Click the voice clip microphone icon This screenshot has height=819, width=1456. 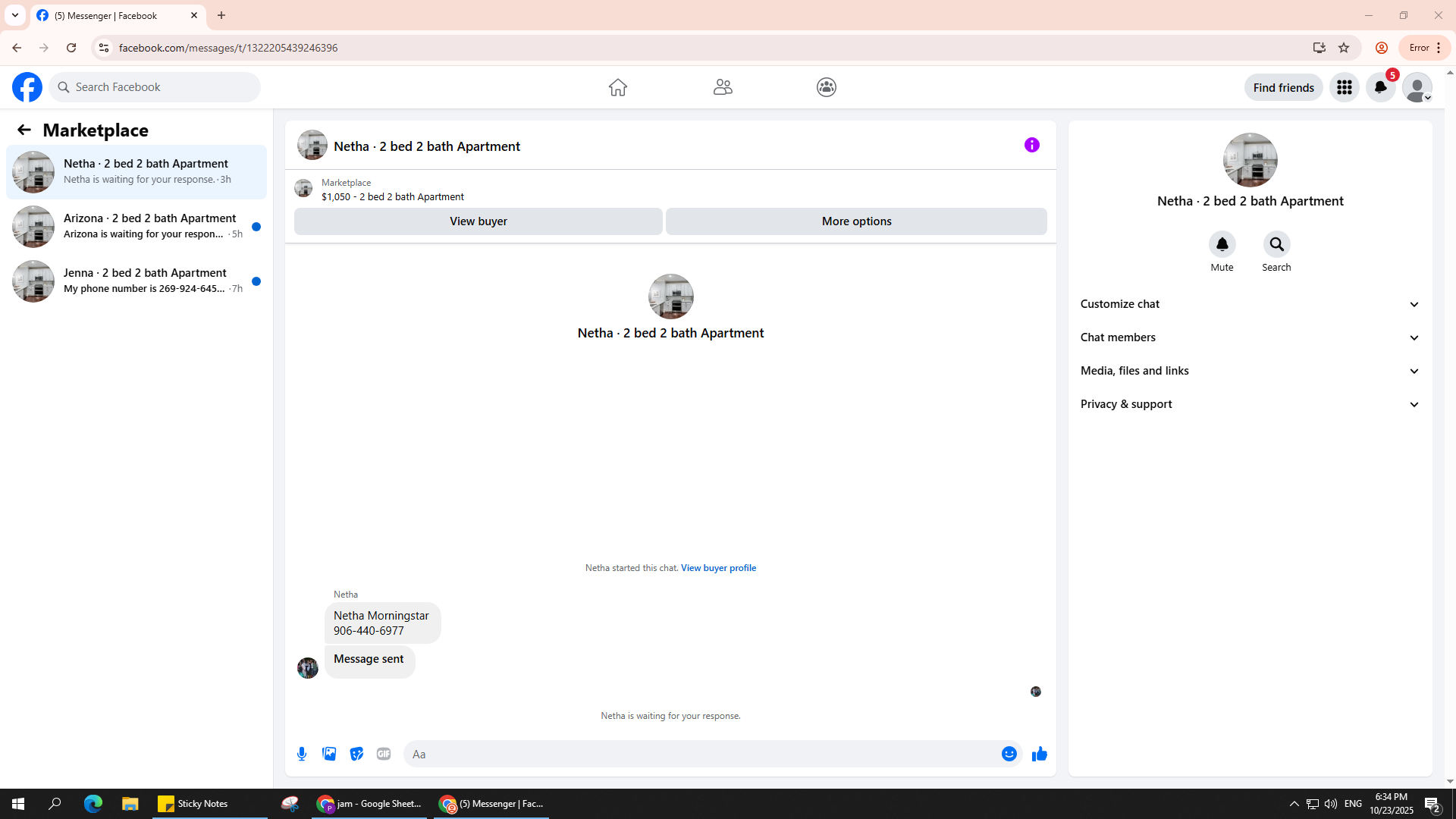tap(302, 754)
